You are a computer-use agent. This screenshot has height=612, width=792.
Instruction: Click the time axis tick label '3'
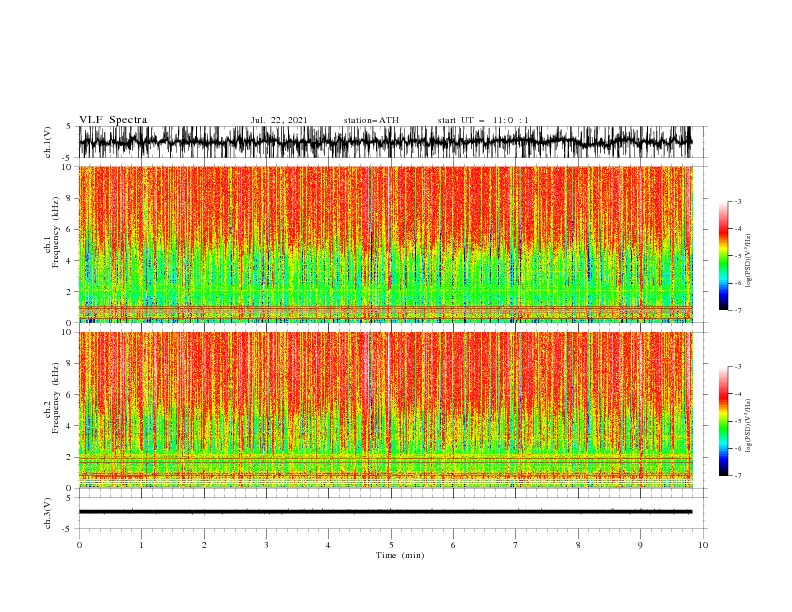[x=266, y=545]
